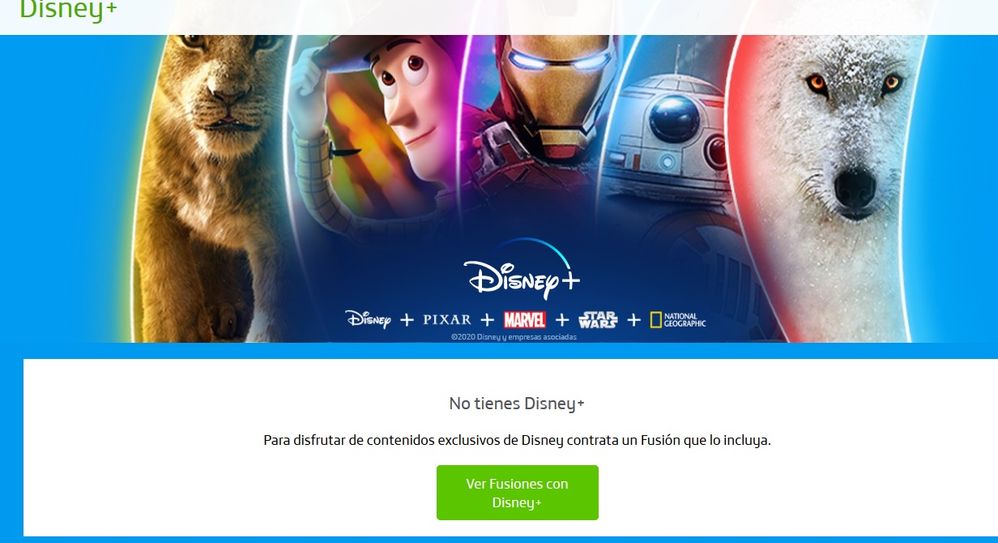This screenshot has width=998, height=543.
Task: Click the plus sign between Pixar and Marvel logos
Action: (488, 320)
